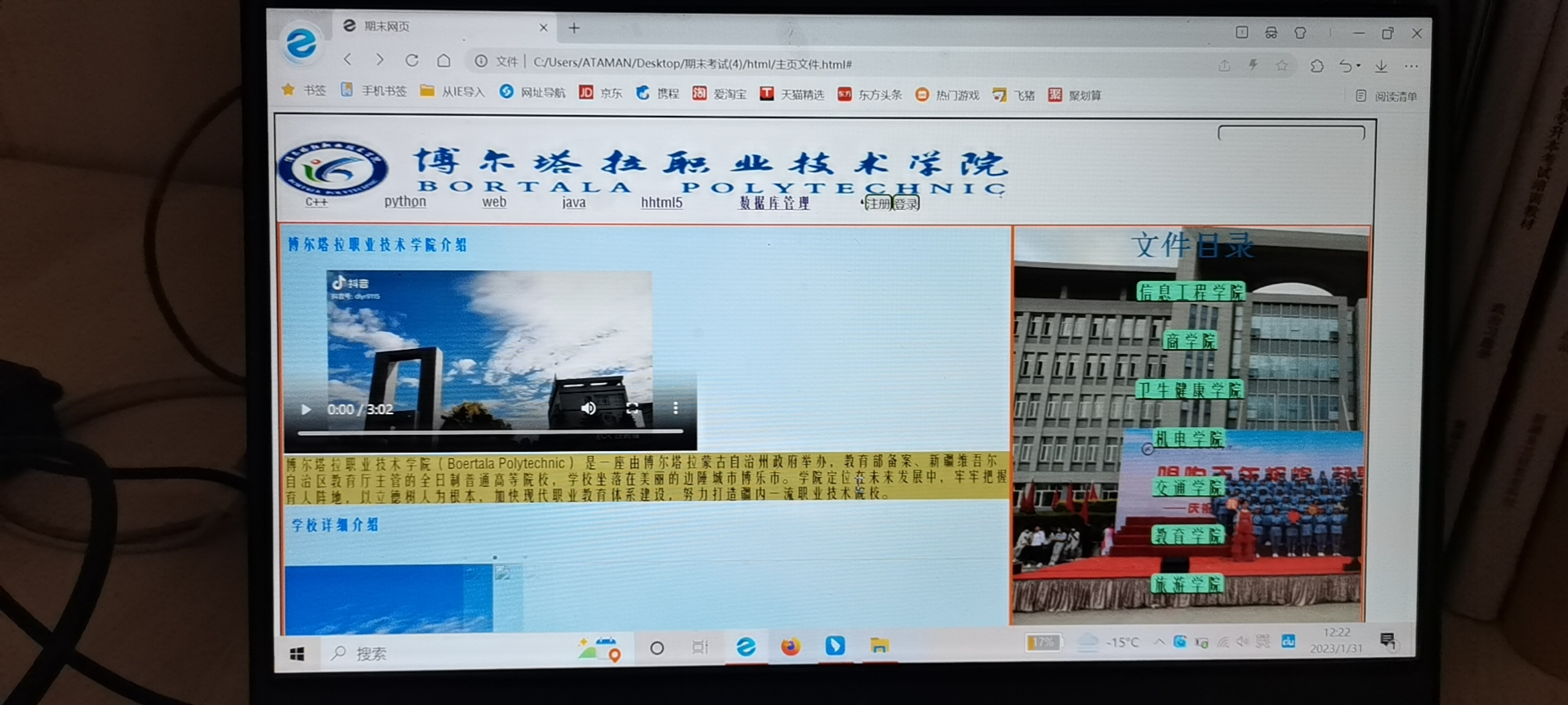Click the video progress bar
Viewport: 1568px width, 705px height.
point(490,431)
